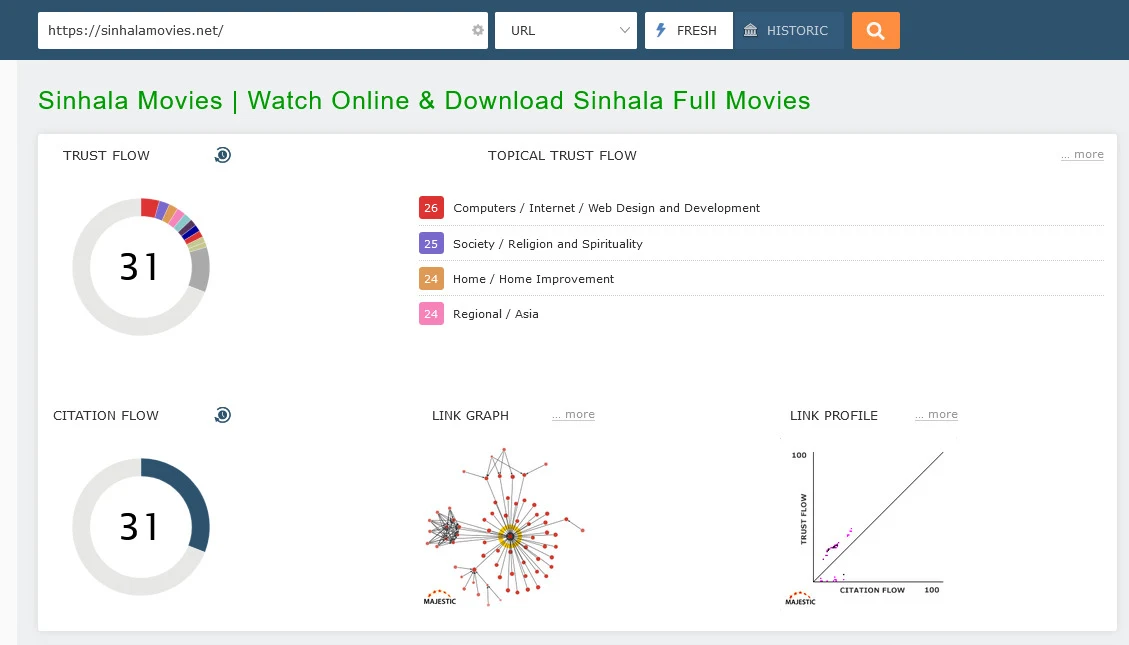Viewport: 1129px width, 645px height.
Task: Switch to the Fresh index
Action: tap(688, 30)
